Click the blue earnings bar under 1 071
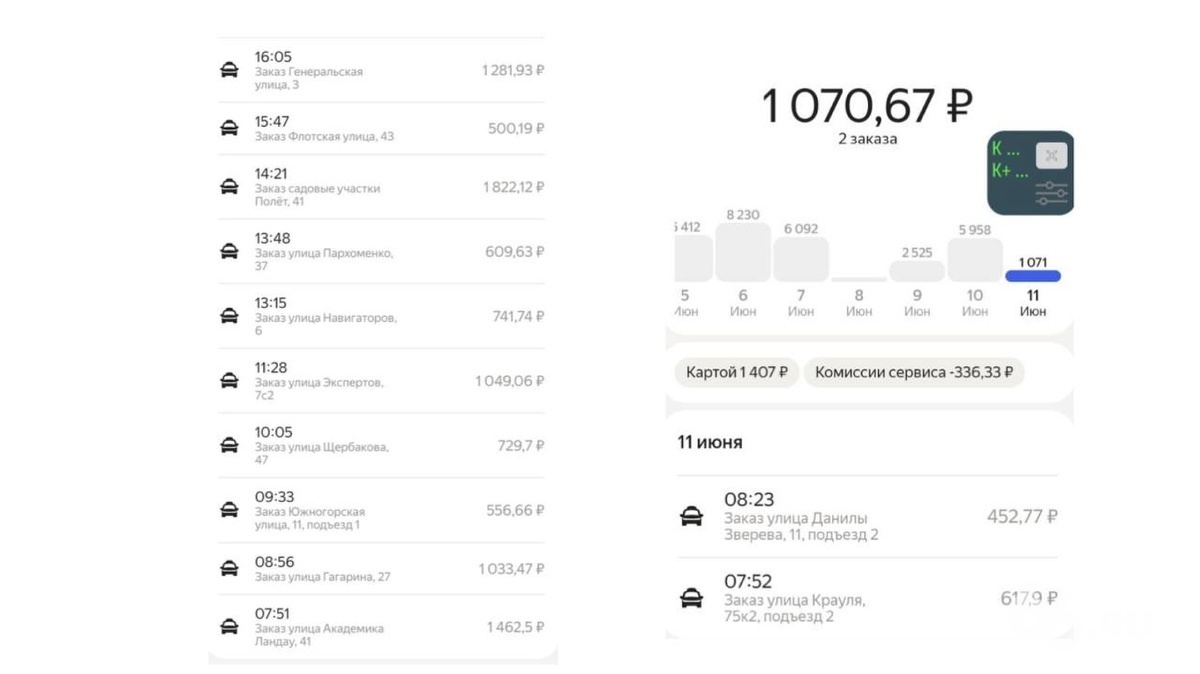 click(x=1032, y=275)
